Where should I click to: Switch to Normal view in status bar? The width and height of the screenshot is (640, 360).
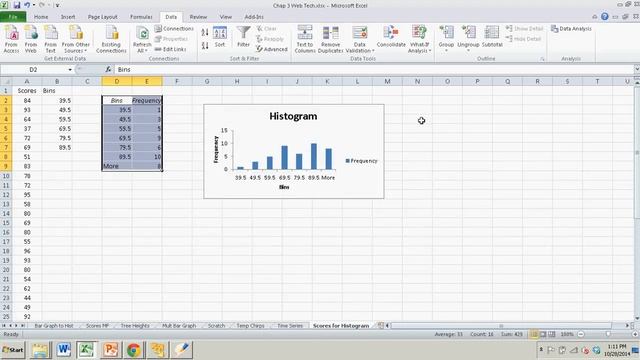tap(534, 334)
